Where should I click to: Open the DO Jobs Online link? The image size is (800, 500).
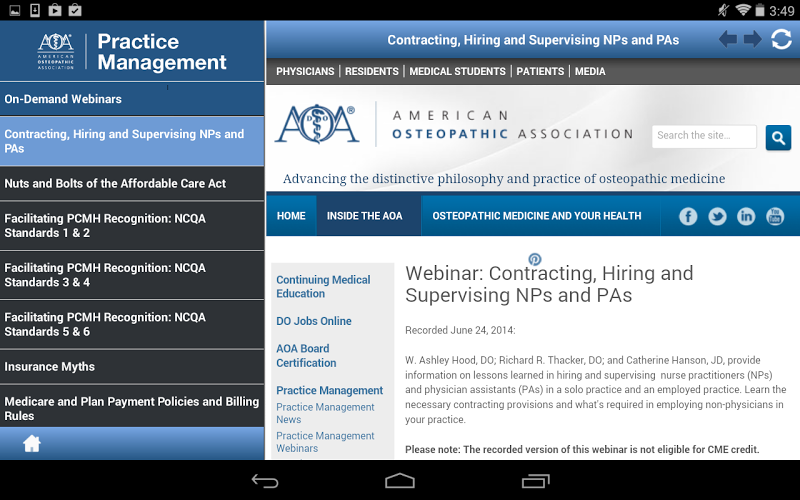coord(314,321)
